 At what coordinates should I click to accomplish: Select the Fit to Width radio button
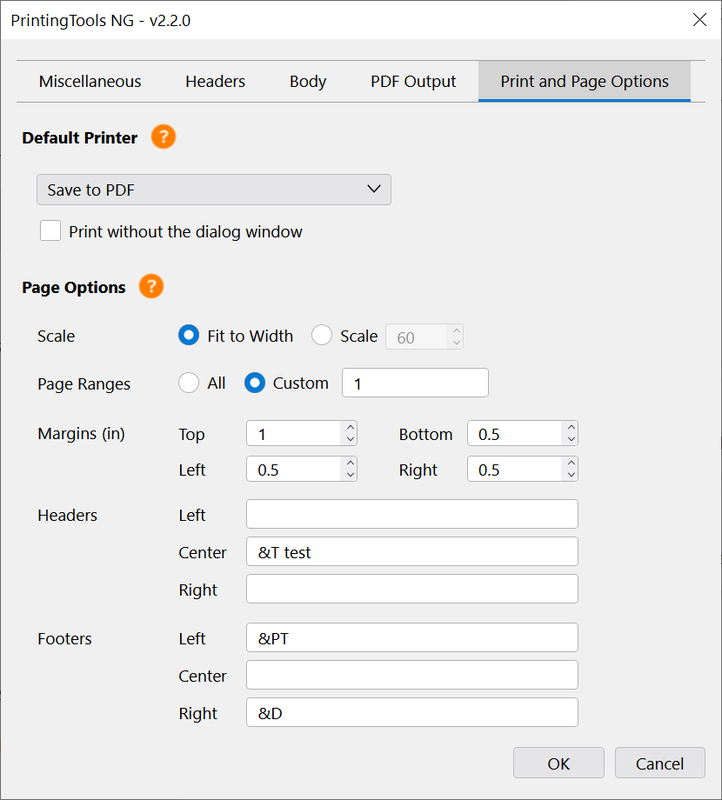(x=188, y=336)
